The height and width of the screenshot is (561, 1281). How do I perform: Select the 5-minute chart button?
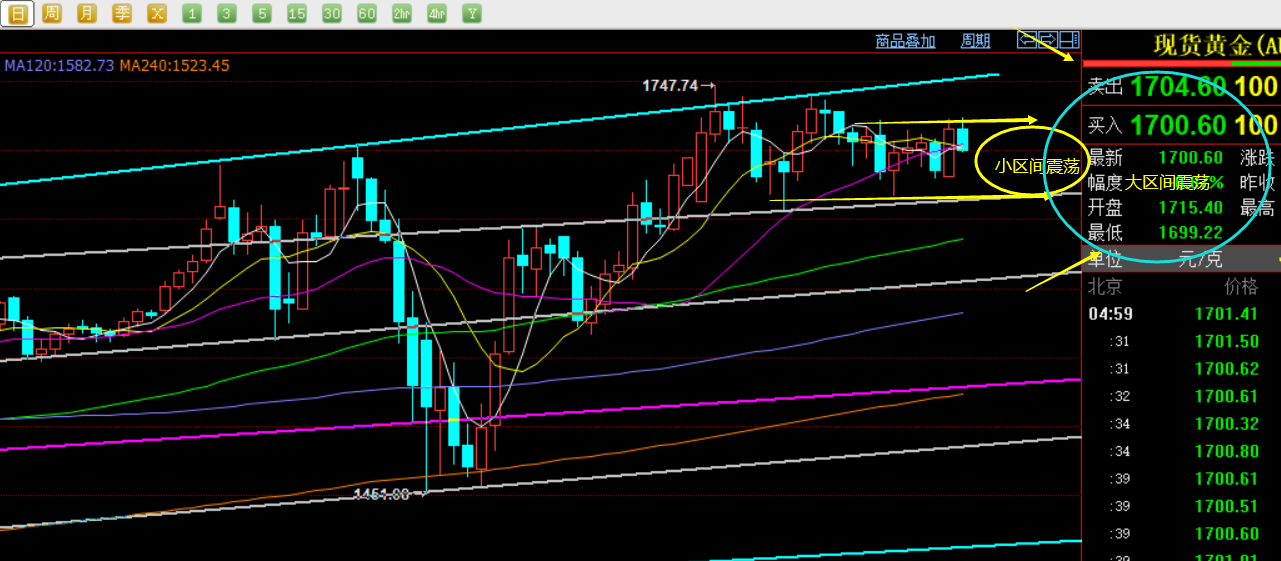[262, 13]
